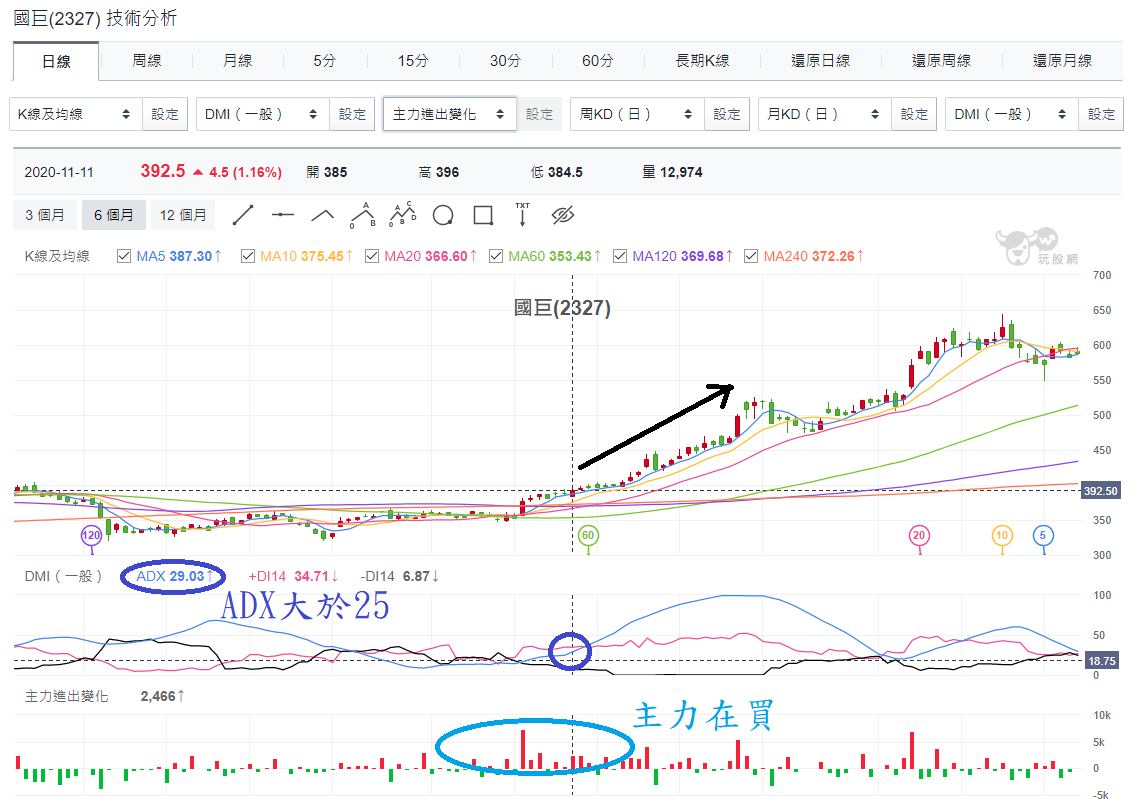Click the 設定 button next to DMI
Viewport: 1135px width, 799px height.
click(351, 113)
